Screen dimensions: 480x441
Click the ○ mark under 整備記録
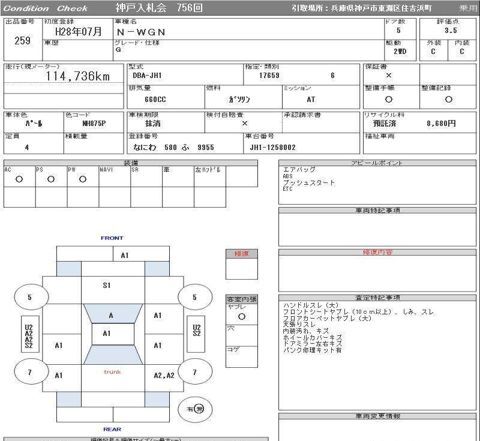point(449,99)
